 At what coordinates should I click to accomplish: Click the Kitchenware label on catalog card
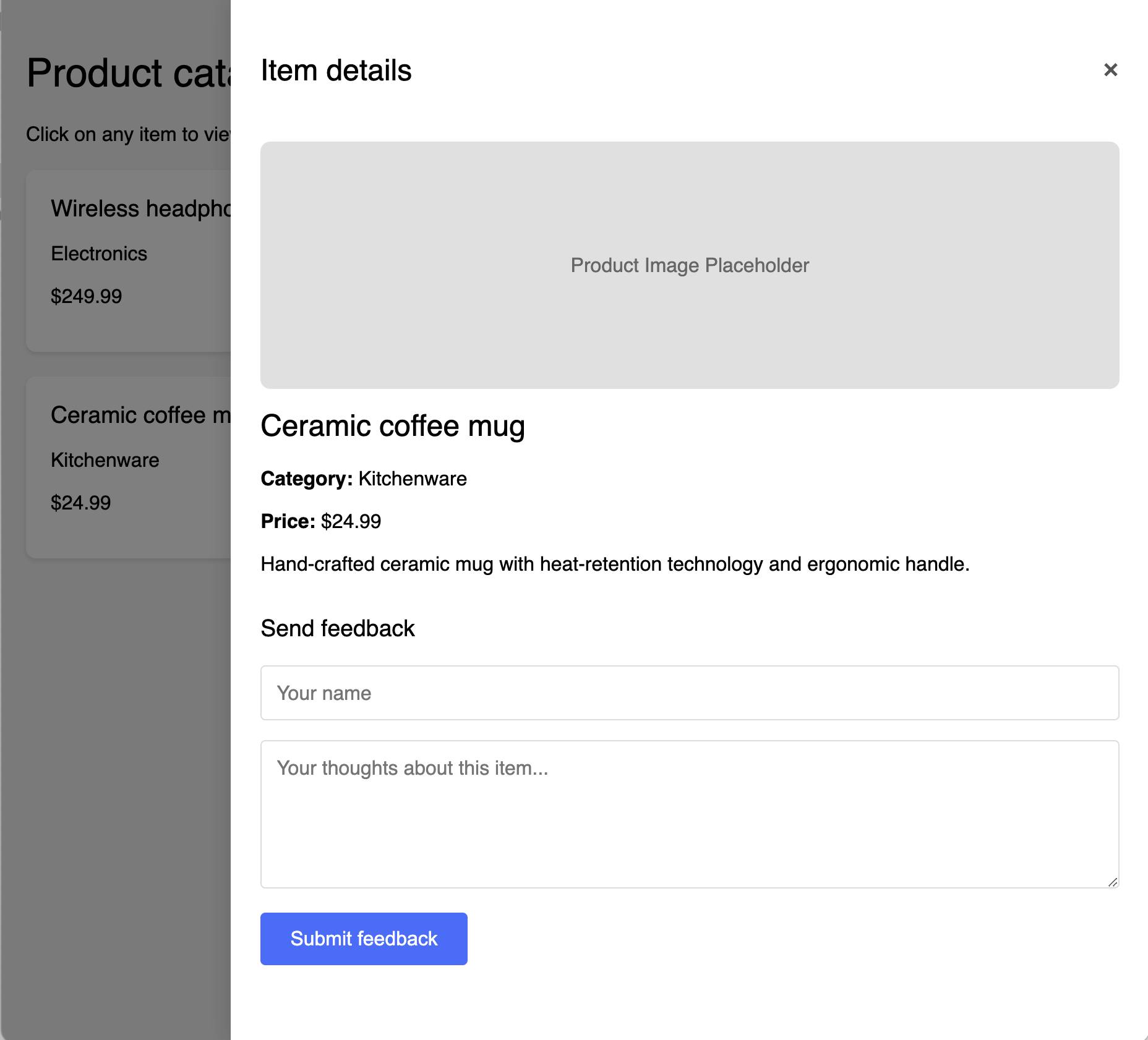click(105, 460)
